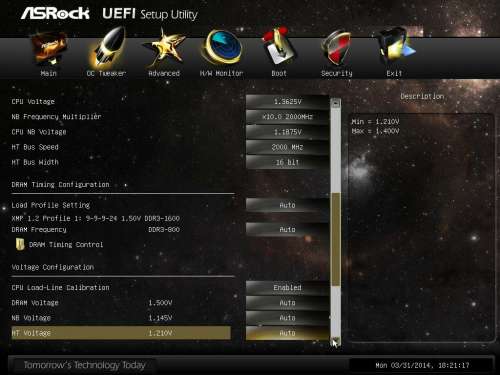Switch to the Boot label
Image resolution: width=500 pixels, height=375 pixels.
click(x=279, y=73)
